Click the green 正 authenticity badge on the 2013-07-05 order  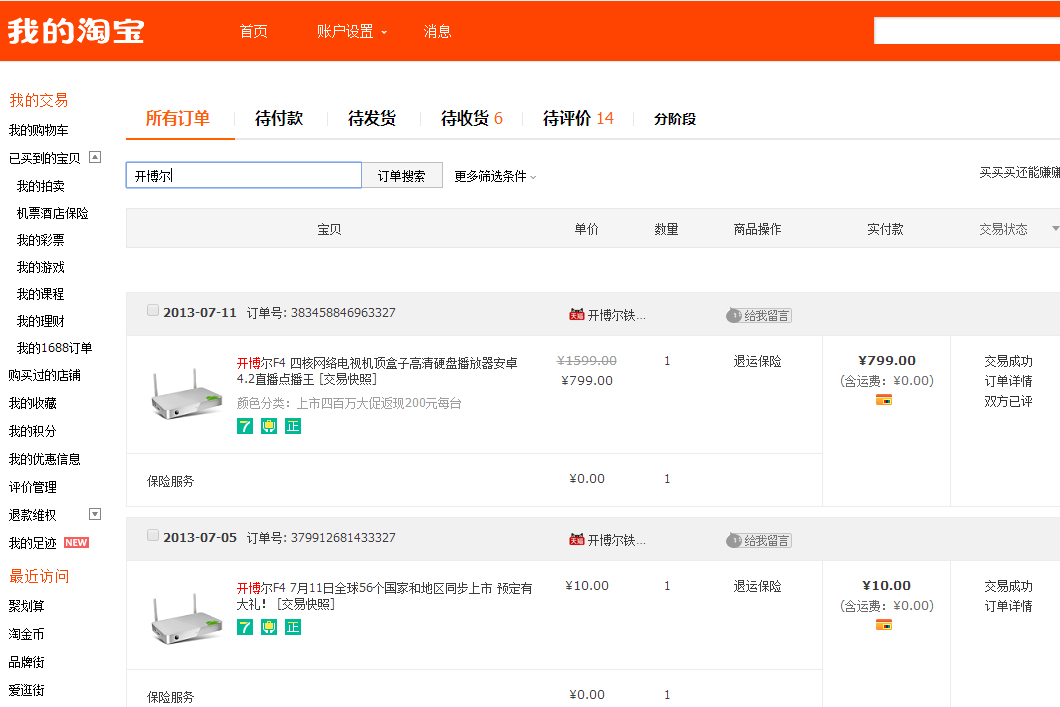tap(293, 627)
